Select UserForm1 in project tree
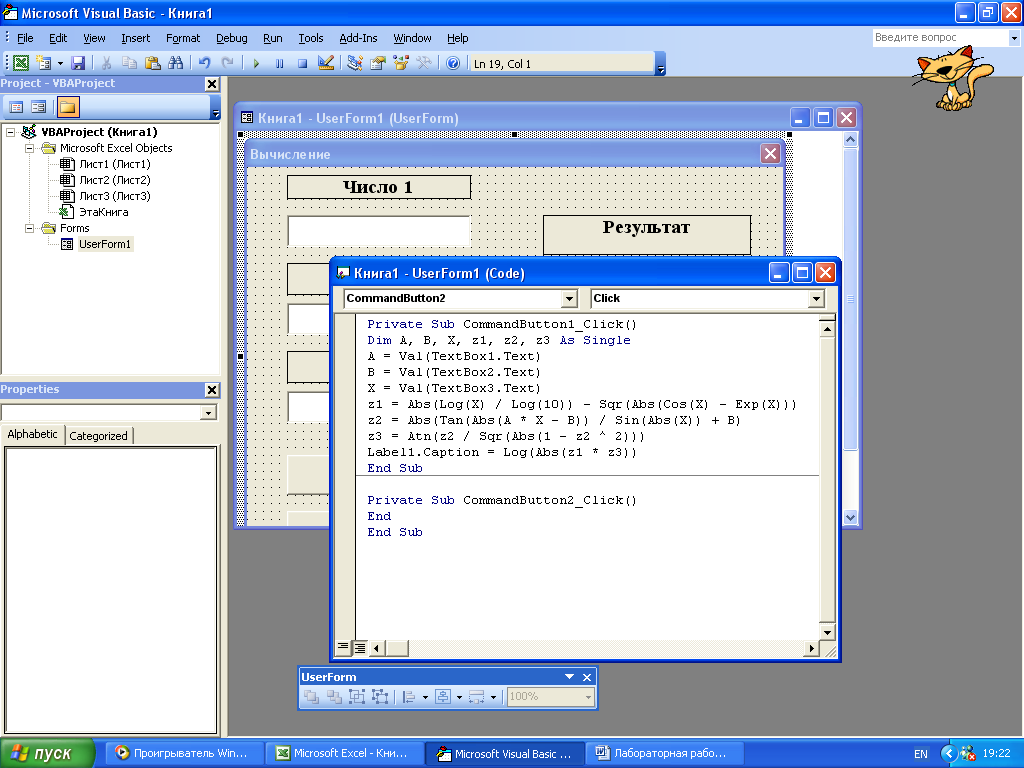Viewport: 1024px width, 768px height. coord(104,244)
